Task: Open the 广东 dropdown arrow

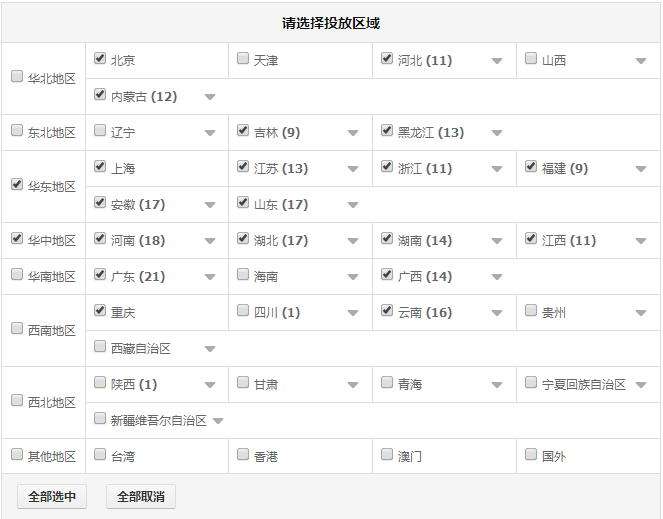Action: [x=210, y=277]
